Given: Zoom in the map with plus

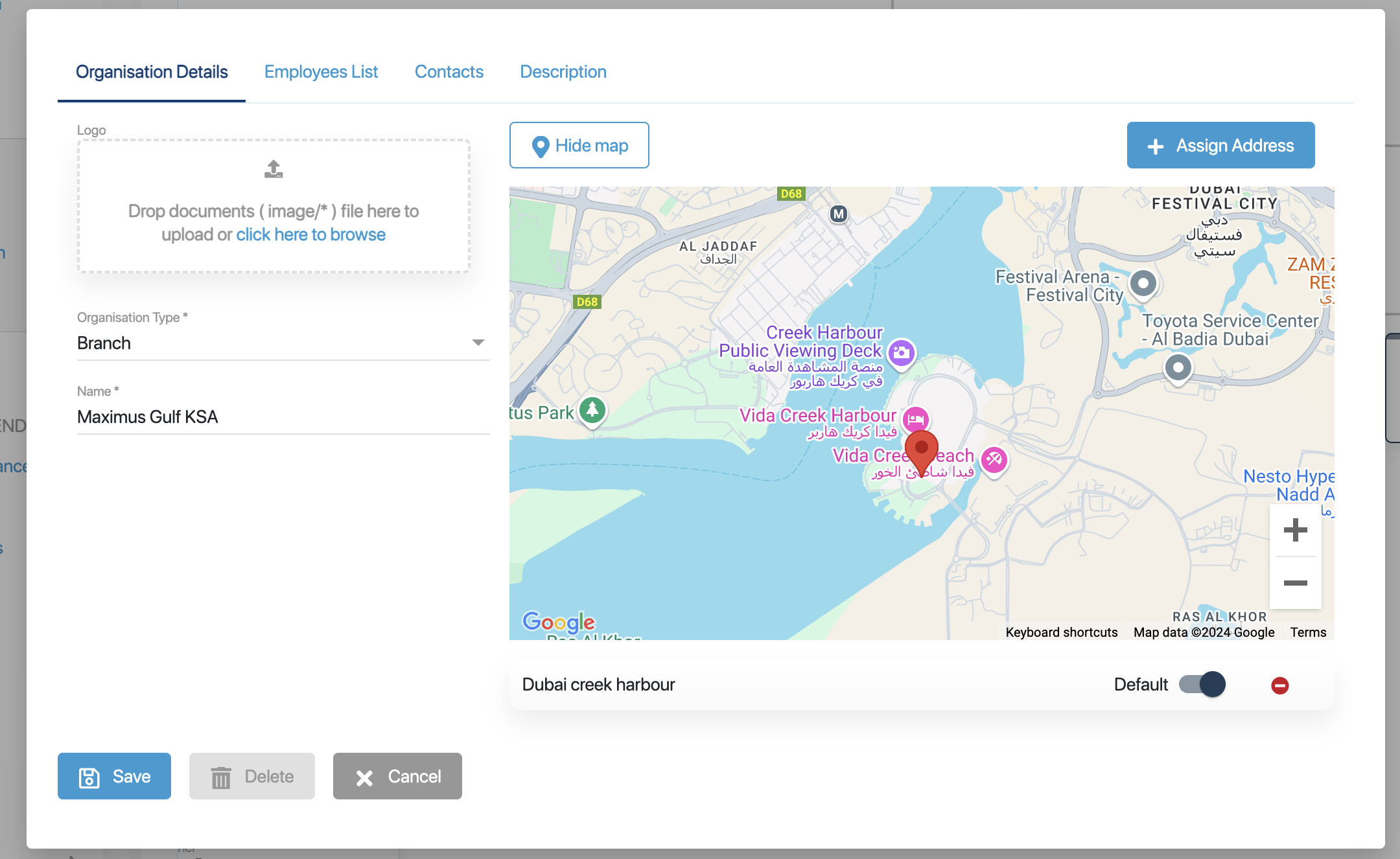Looking at the screenshot, I should point(1295,530).
